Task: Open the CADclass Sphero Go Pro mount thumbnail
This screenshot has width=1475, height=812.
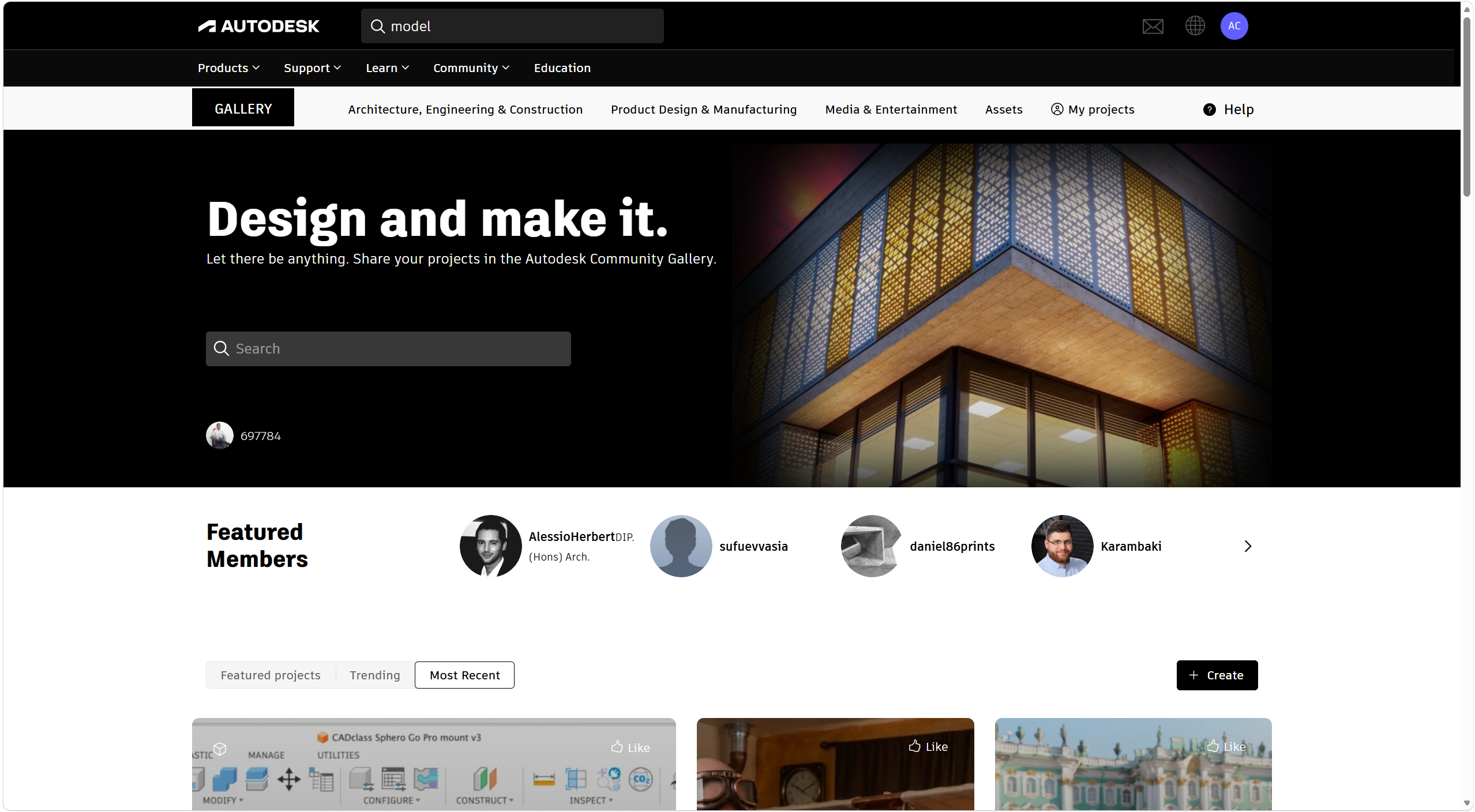Action: [434, 764]
